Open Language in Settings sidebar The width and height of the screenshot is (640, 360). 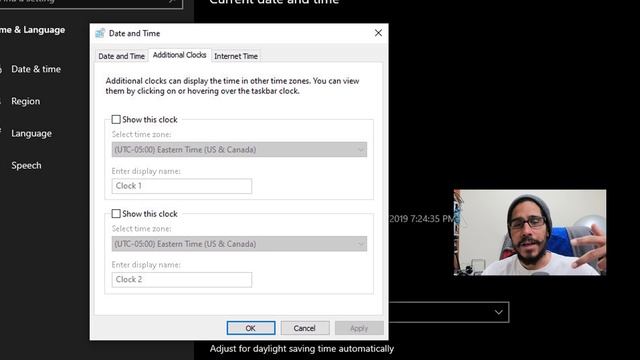[x=31, y=133]
